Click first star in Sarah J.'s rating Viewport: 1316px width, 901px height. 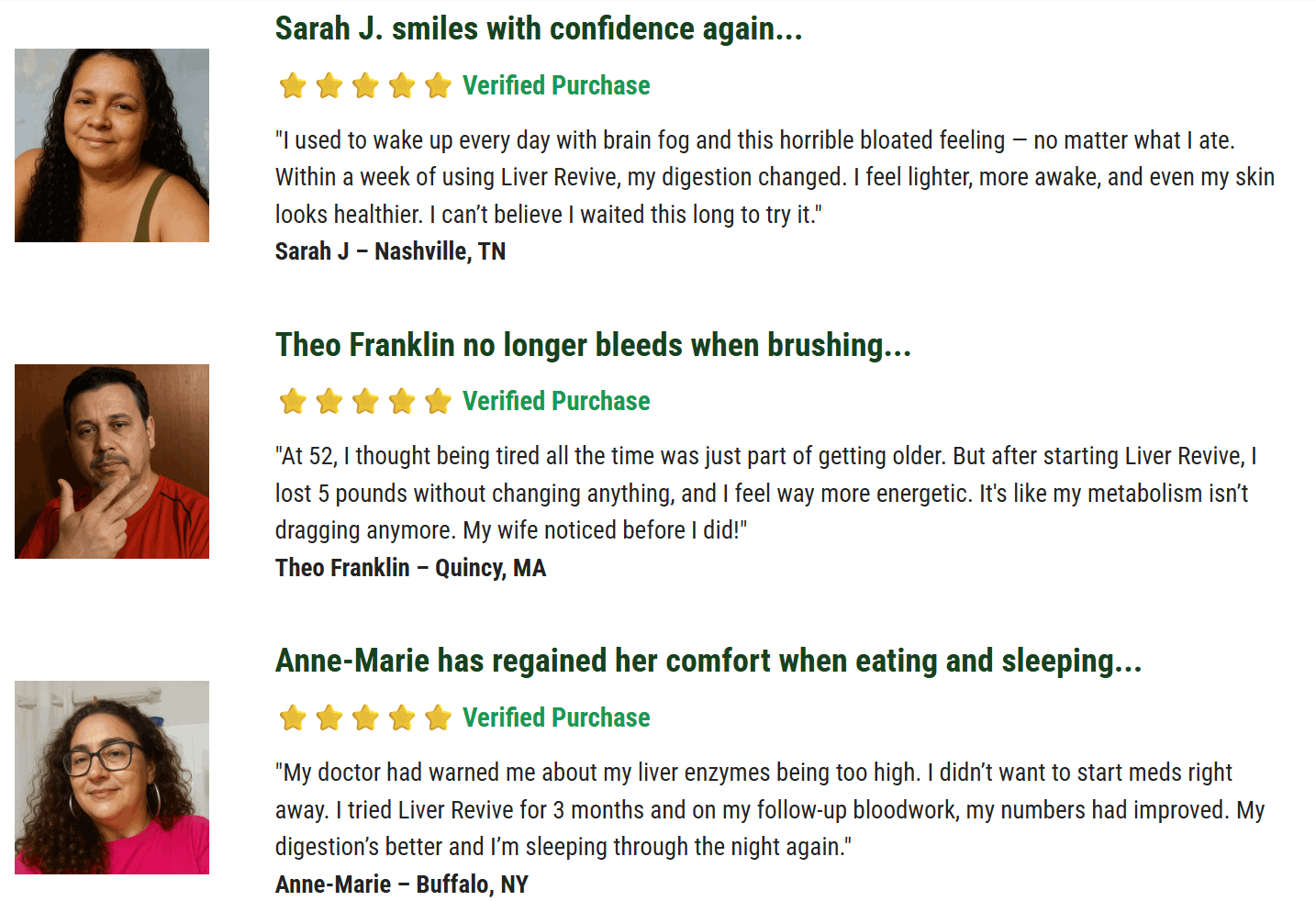293,86
